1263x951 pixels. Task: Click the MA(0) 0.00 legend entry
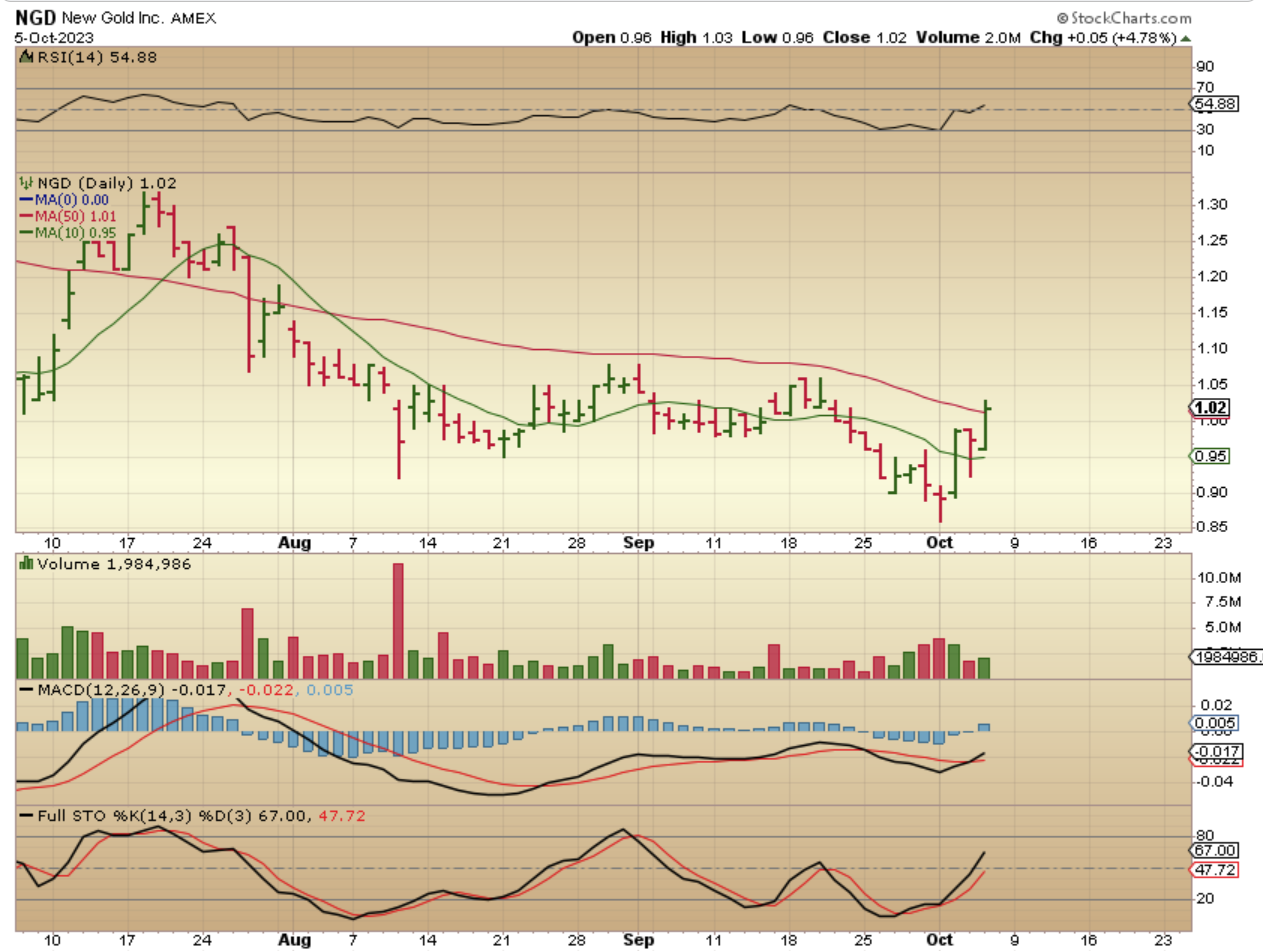tap(64, 198)
